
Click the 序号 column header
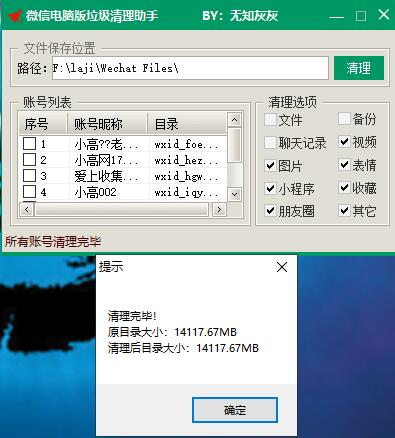click(x=43, y=124)
